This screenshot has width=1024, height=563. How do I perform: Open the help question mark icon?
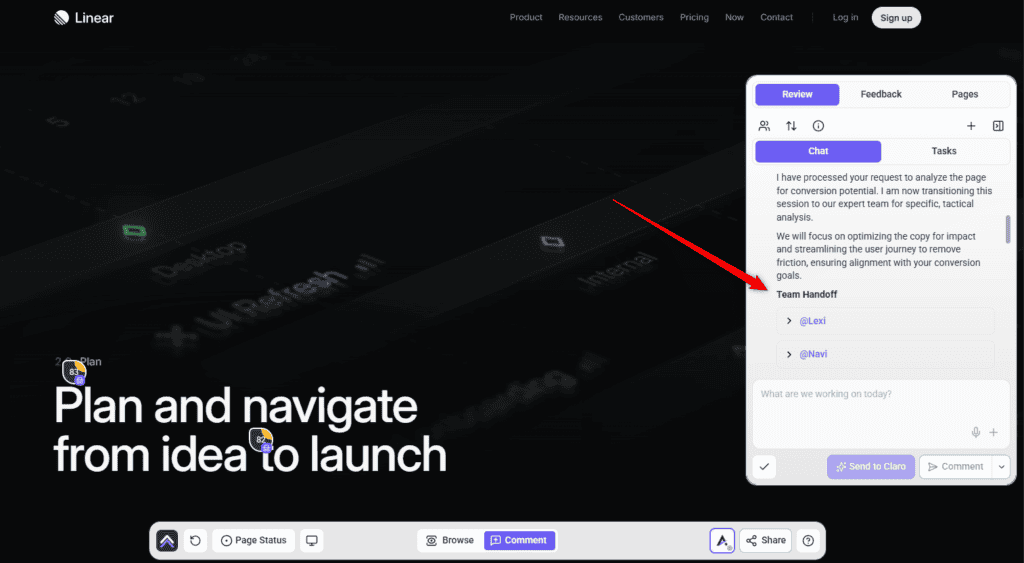coord(808,540)
